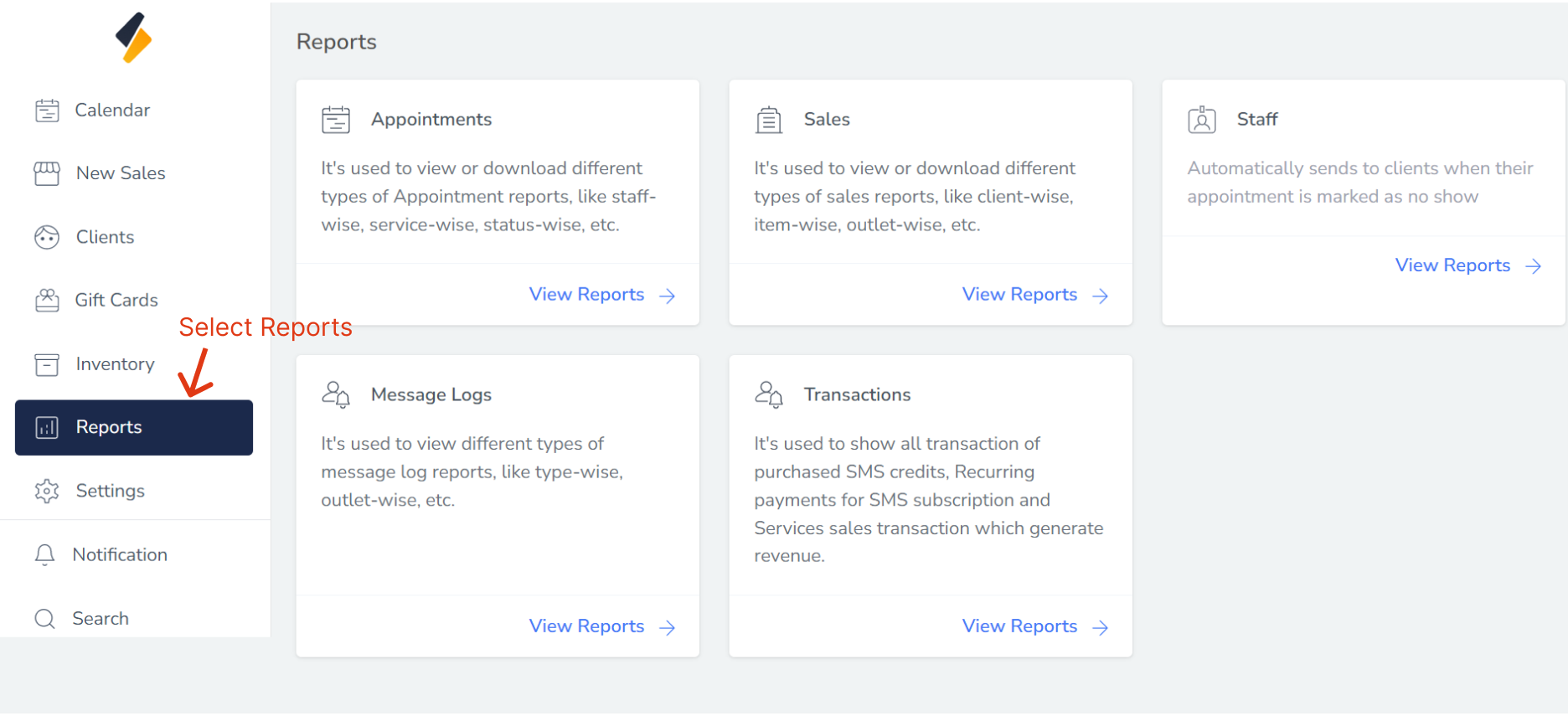This screenshot has width=1568, height=716.
Task: Click the New Sales storefront icon
Action: pos(47,173)
